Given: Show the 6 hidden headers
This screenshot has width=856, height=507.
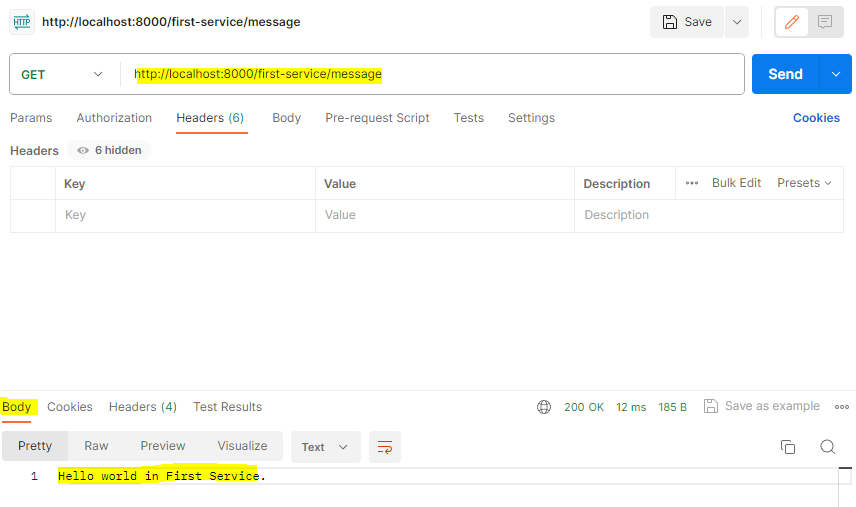Looking at the screenshot, I should pos(110,150).
